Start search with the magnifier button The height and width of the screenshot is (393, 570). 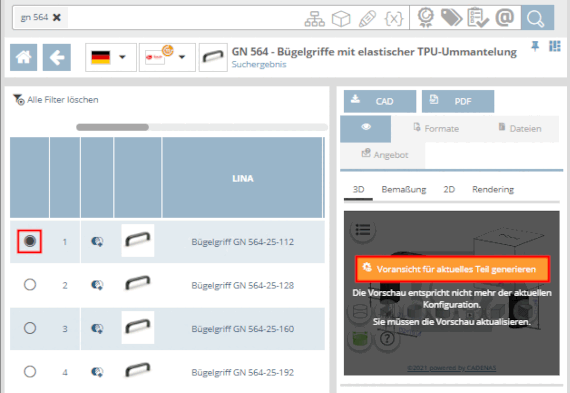click(x=537, y=17)
